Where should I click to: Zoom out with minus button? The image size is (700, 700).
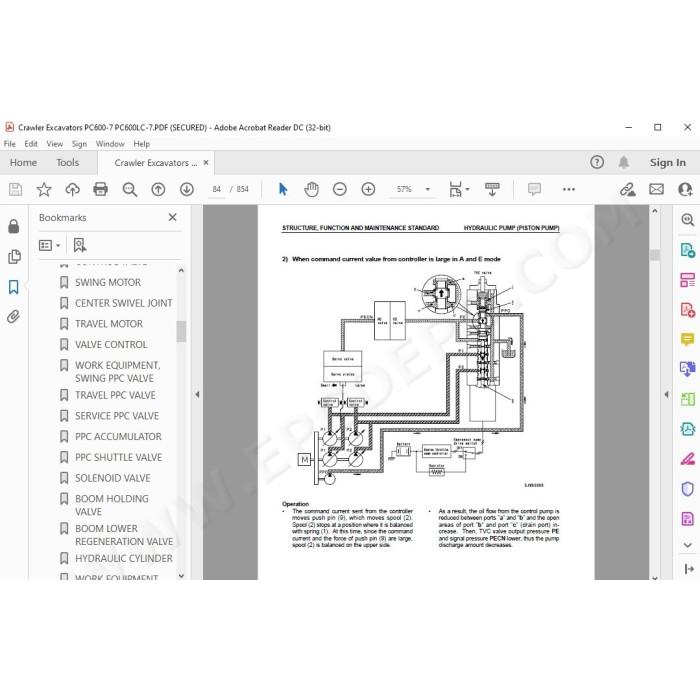[340, 189]
